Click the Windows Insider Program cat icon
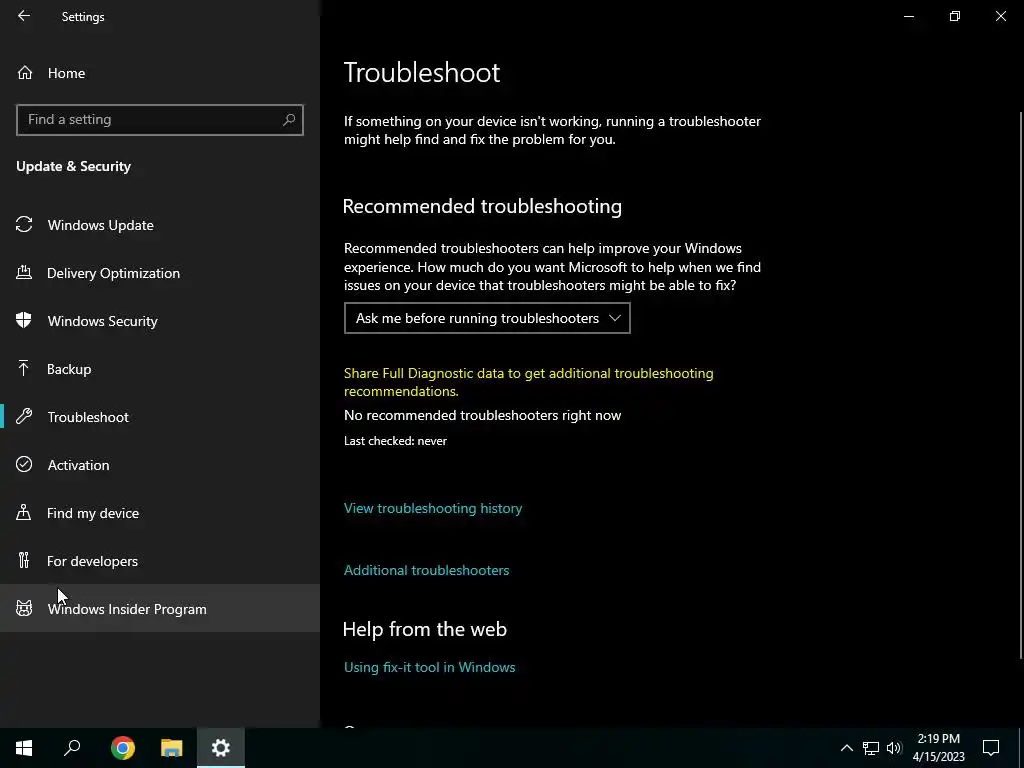 tap(24, 609)
